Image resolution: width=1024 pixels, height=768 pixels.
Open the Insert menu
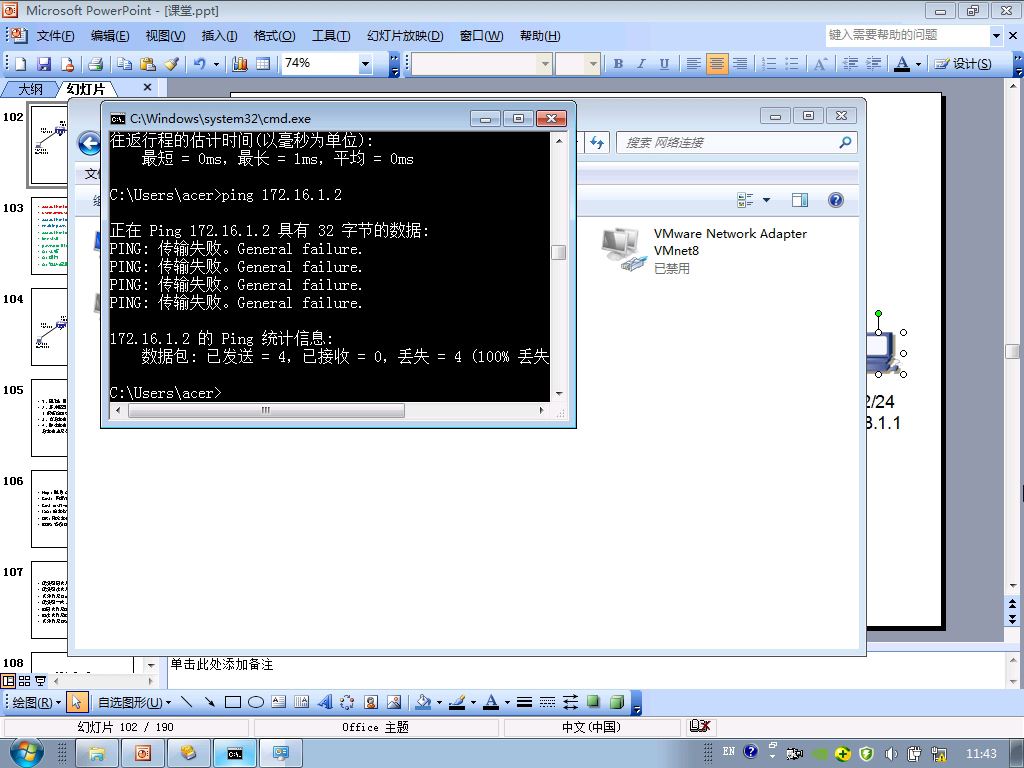tap(219, 36)
